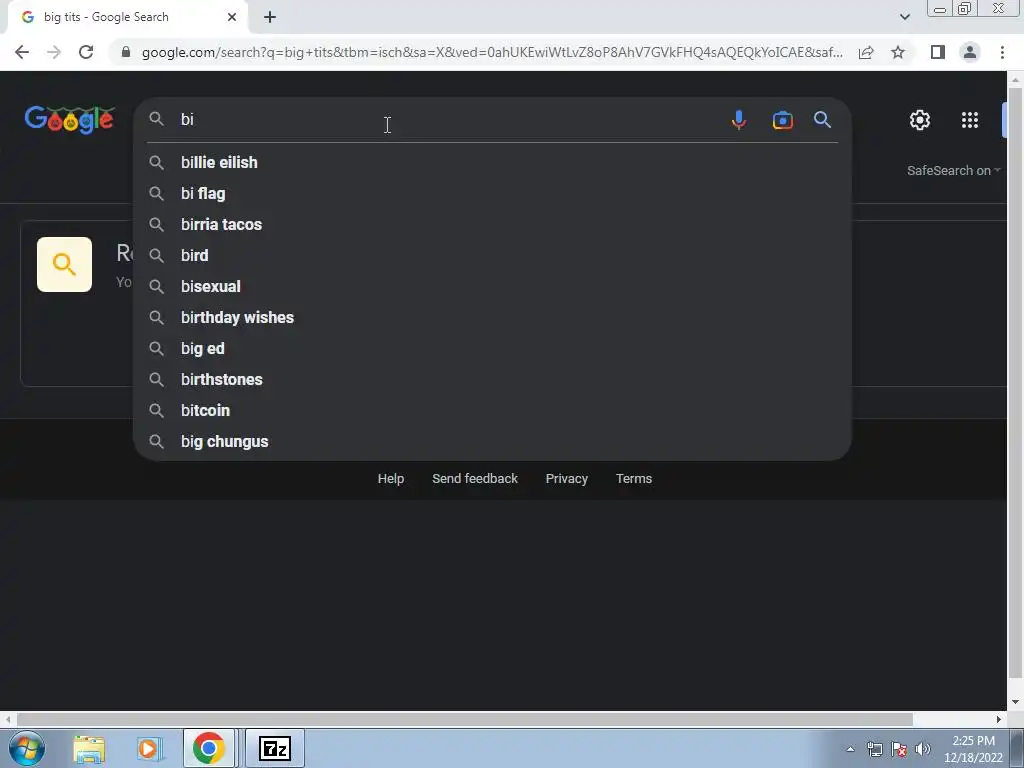Open the Privacy footer link
1024x768 pixels.
567,479
